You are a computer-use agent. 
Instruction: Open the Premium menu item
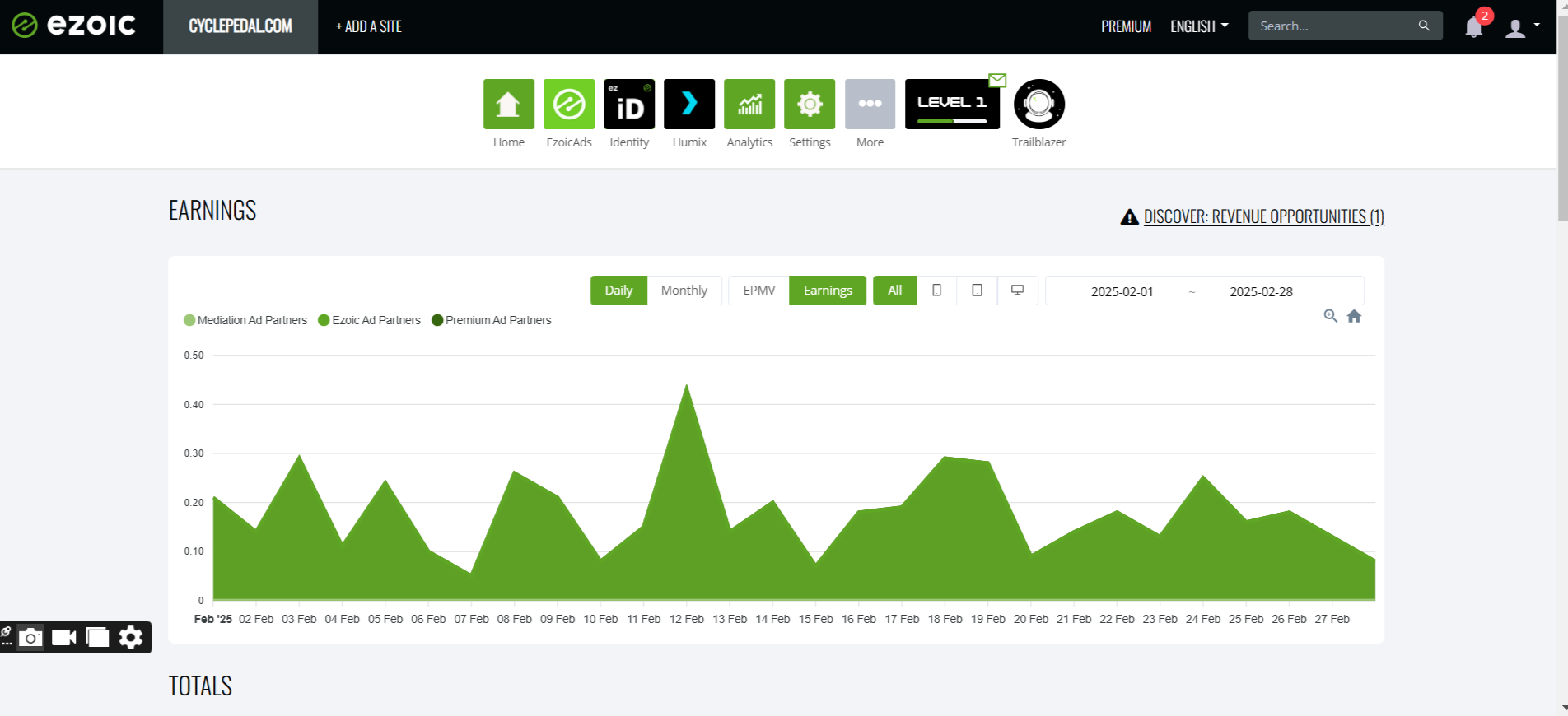pyautogui.click(x=1126, y=26)
